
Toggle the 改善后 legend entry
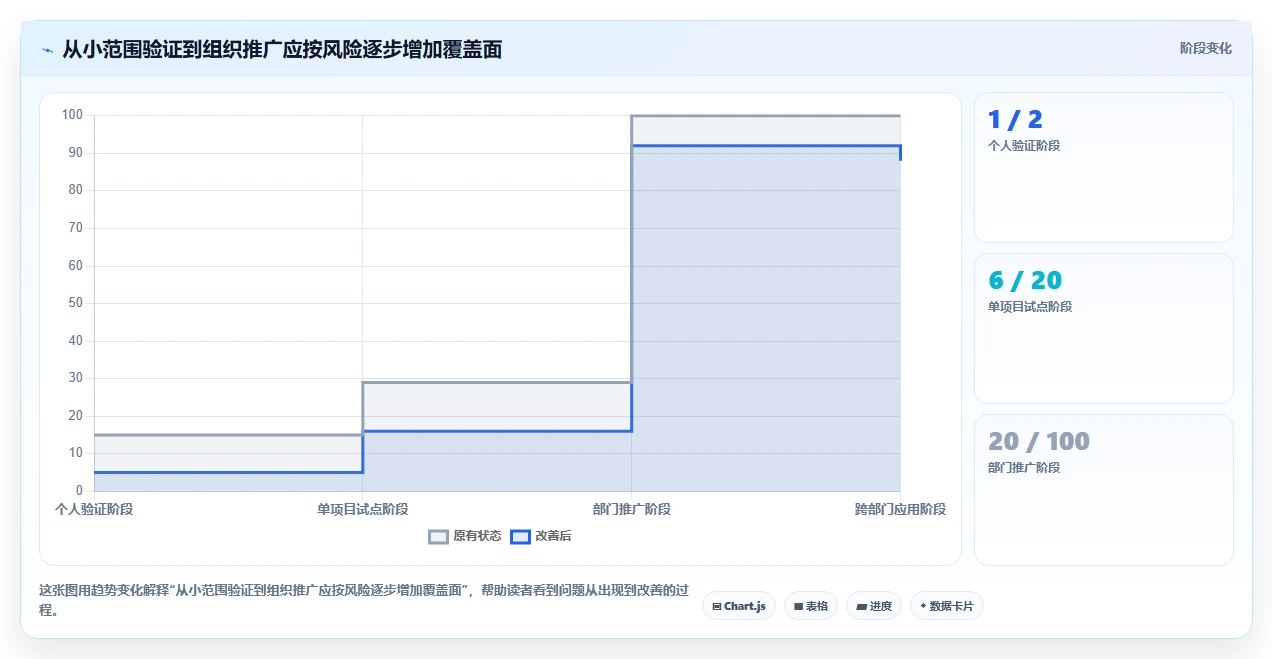[x=541, y=536]
